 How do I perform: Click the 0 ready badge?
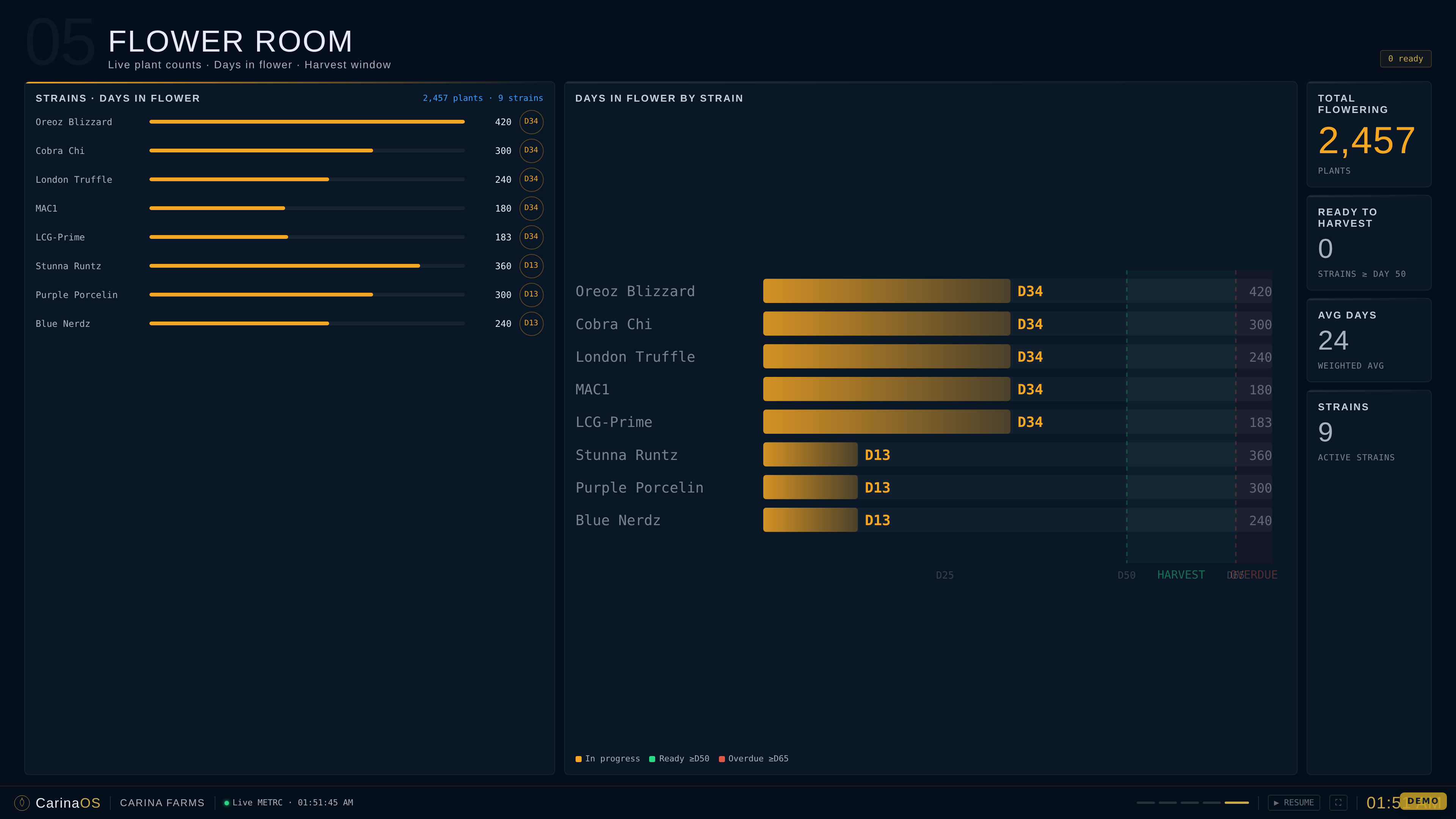pyautogui.click(x=1406, y=59)
